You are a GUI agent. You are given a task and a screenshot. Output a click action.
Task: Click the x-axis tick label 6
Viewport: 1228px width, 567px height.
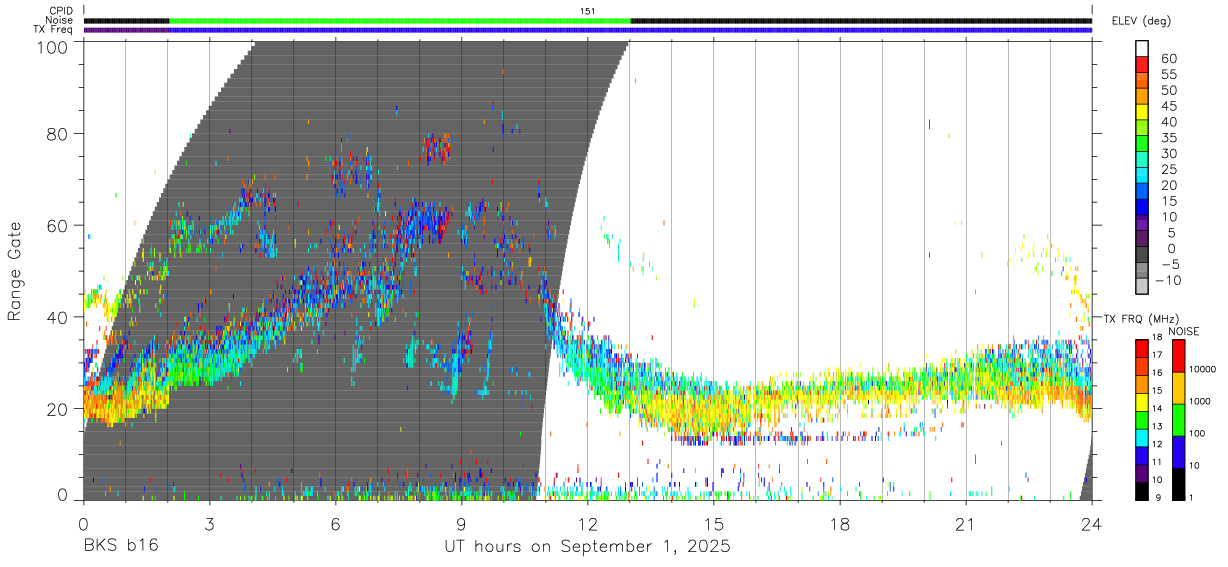[x=335, y=523]
